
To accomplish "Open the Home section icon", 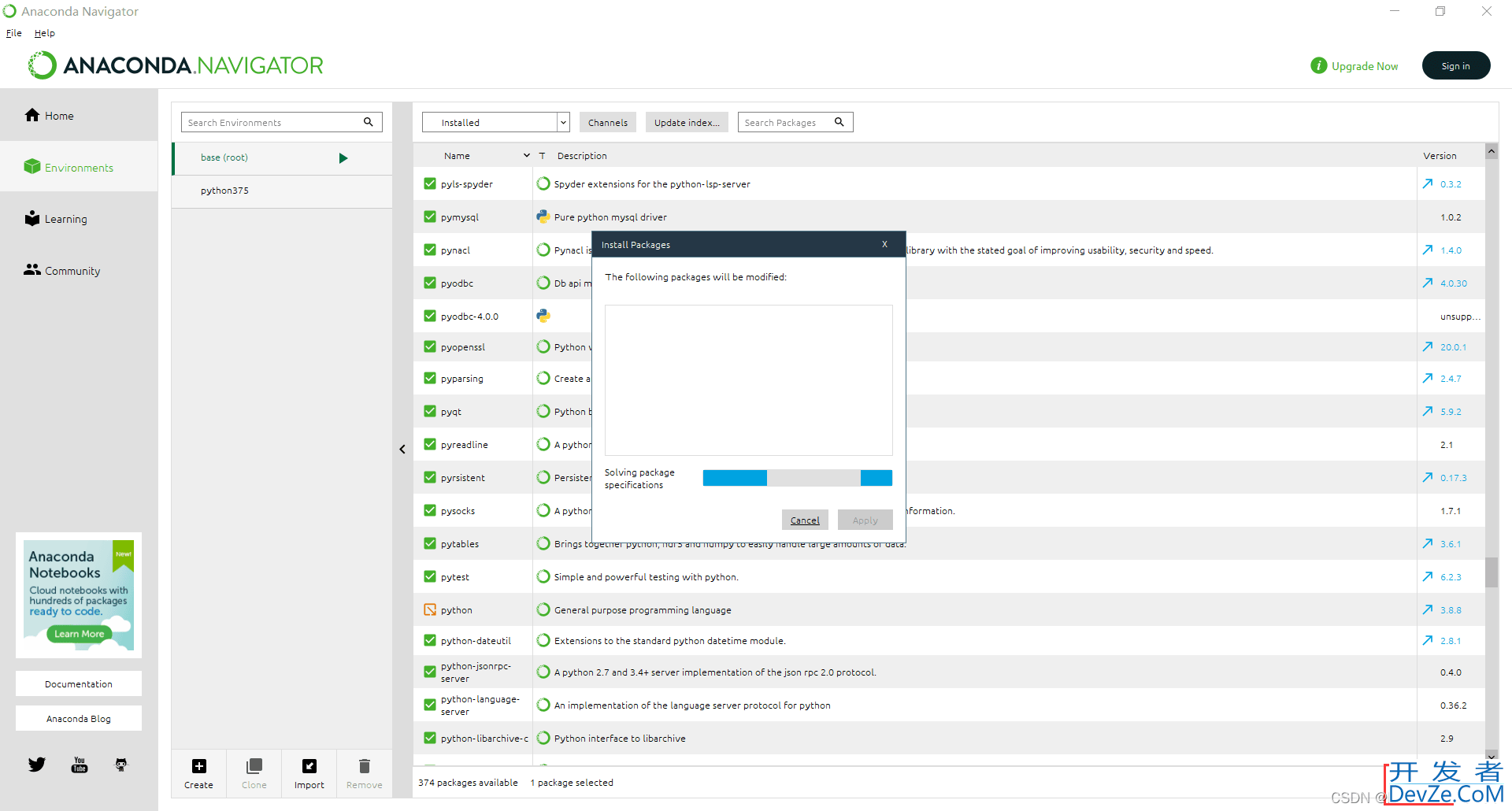I will point(32,115).
